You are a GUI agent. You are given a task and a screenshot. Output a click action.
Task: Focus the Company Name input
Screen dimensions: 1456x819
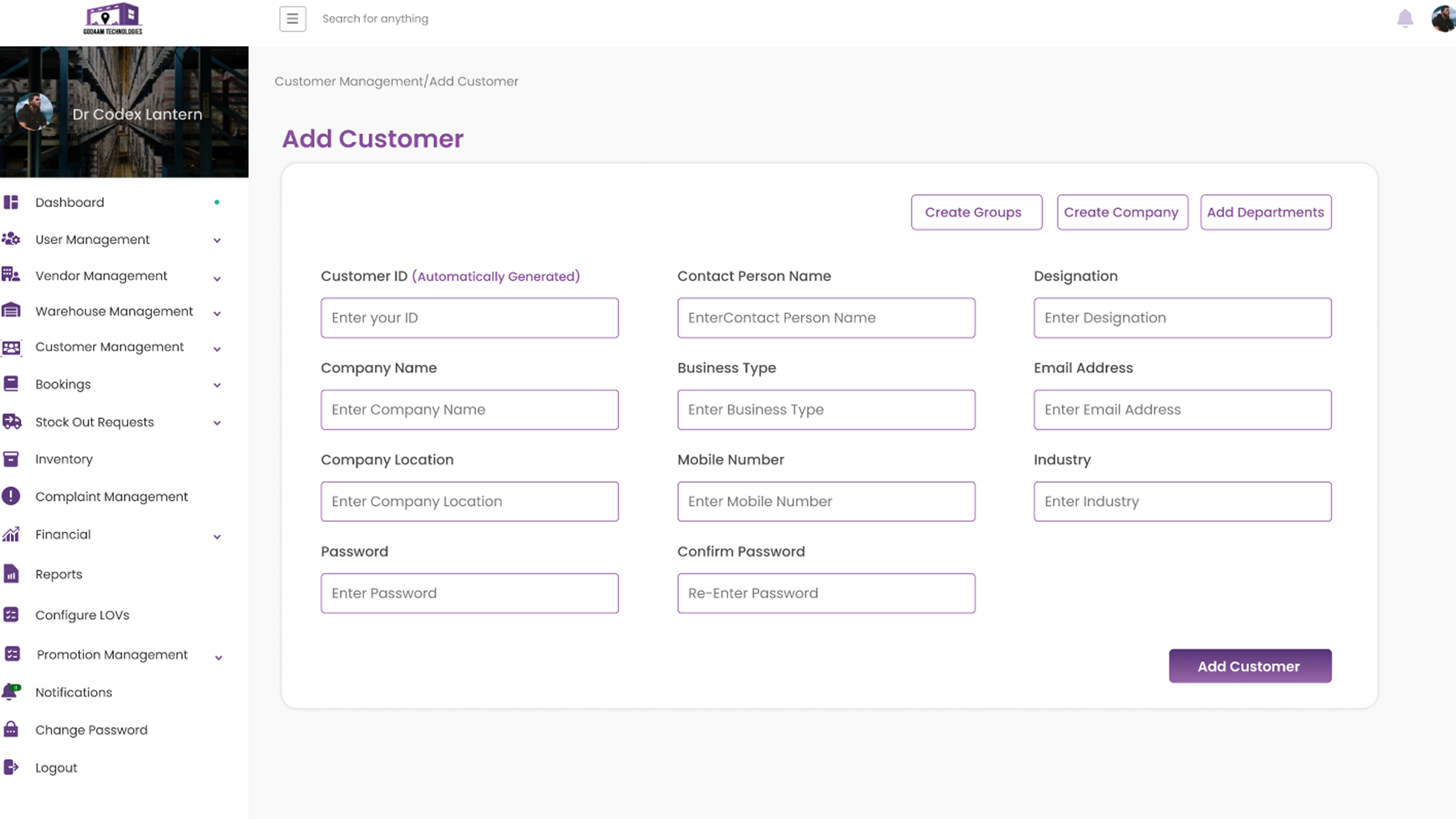click(470, 409)
